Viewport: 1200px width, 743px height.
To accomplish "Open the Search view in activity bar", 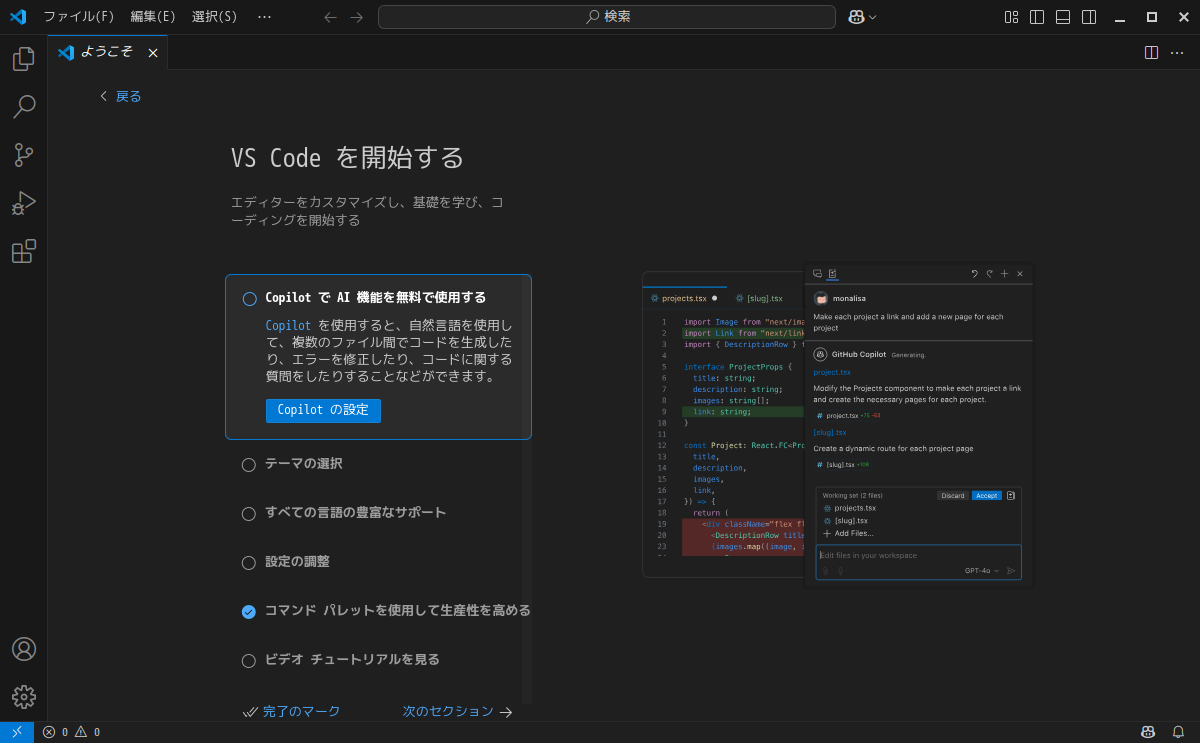I will (x=23, y=107).
